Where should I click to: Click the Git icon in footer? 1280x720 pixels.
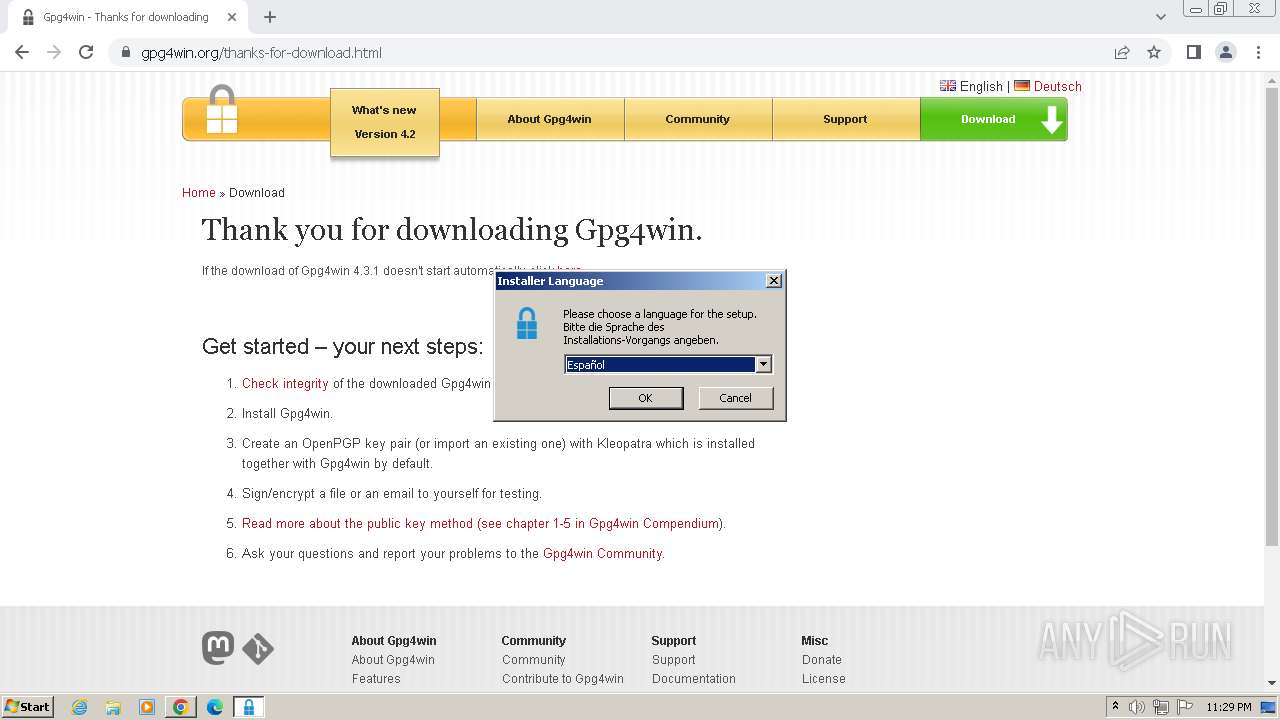pos(258,649)
